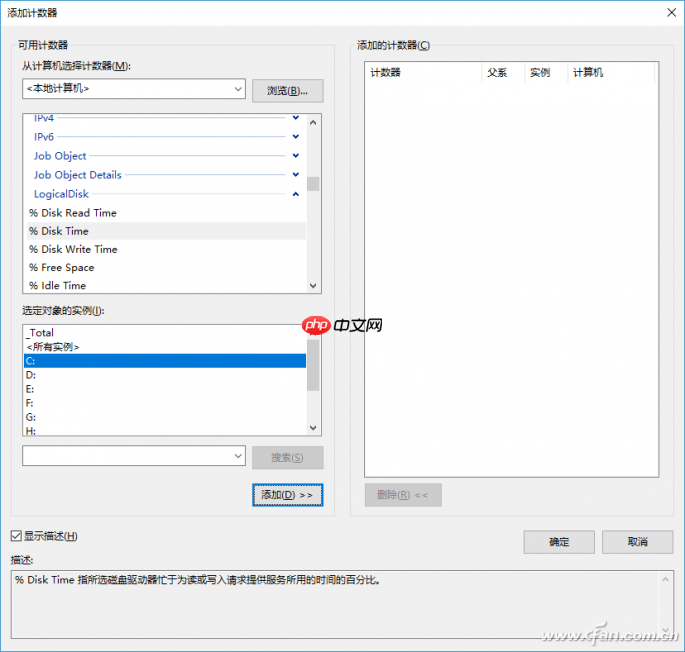685x652 pixels.
Task: Click the Job Object Details label
Action: click(78, 175)
